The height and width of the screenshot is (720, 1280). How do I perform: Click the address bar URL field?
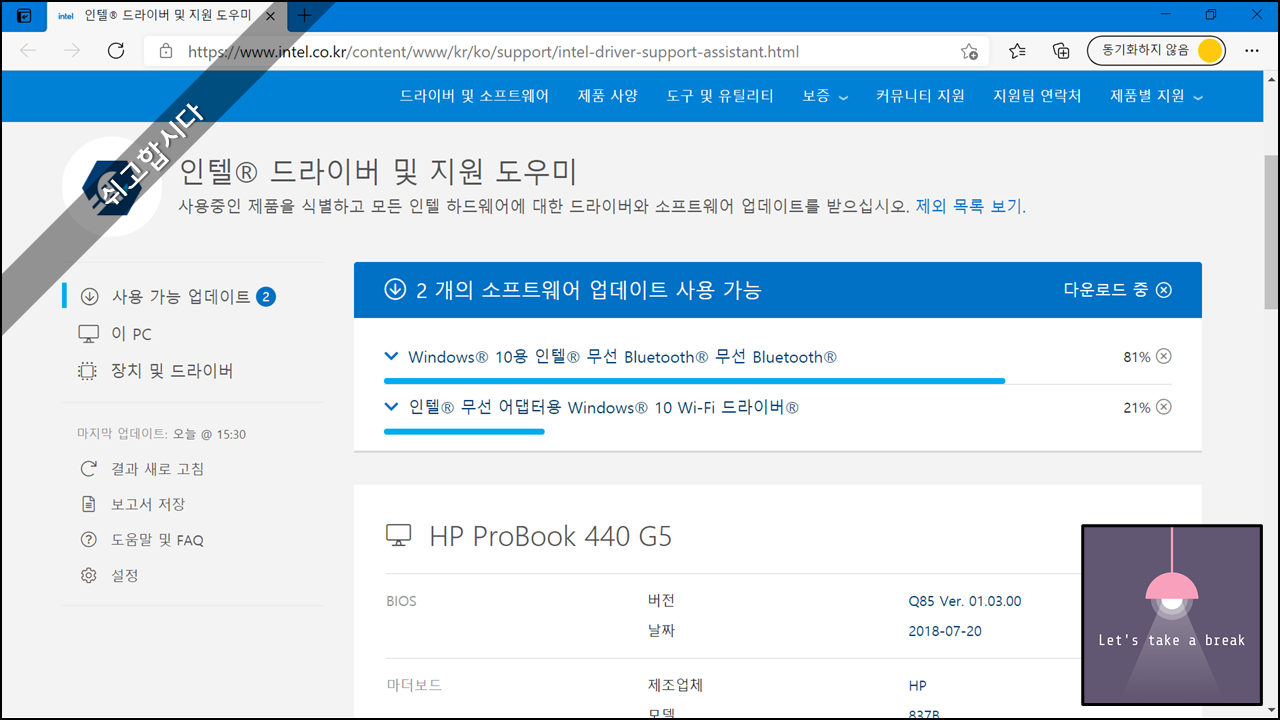(565, 51)
